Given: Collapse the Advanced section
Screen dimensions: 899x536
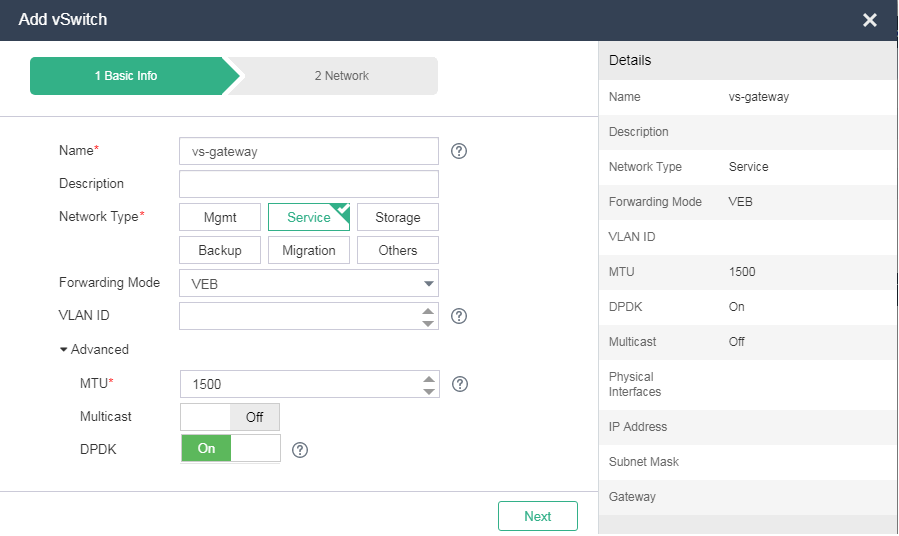Looking at the screenshot, I should (94, 350).
